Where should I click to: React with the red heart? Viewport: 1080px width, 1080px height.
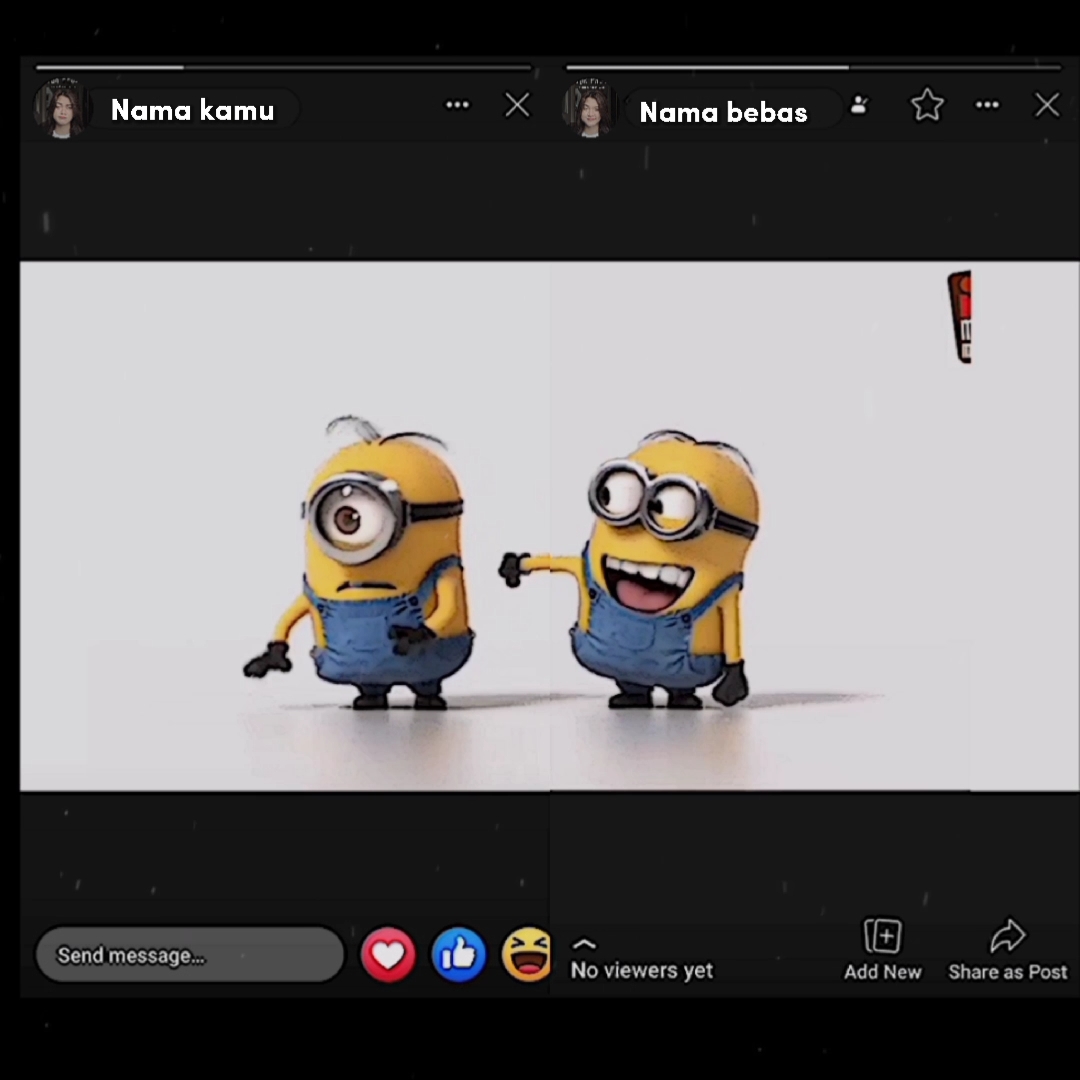pyautogui.click(x=388, y=955)
